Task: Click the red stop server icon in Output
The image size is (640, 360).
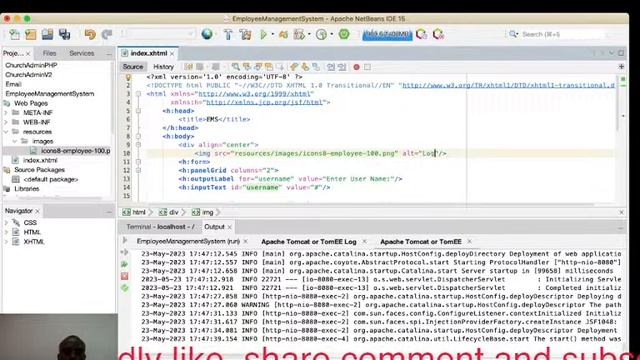Action: pyautogui.click(x=124, y=276)
